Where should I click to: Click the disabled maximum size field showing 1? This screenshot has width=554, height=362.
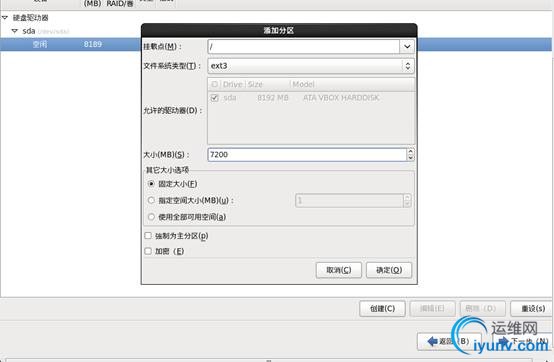tap(349, 201)
